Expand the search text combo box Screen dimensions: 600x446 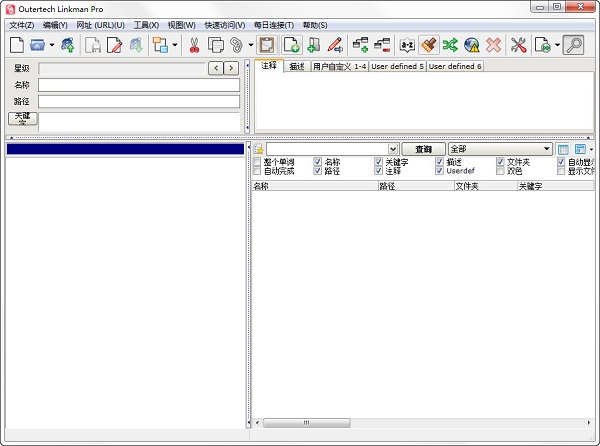(x=393, y=149)
